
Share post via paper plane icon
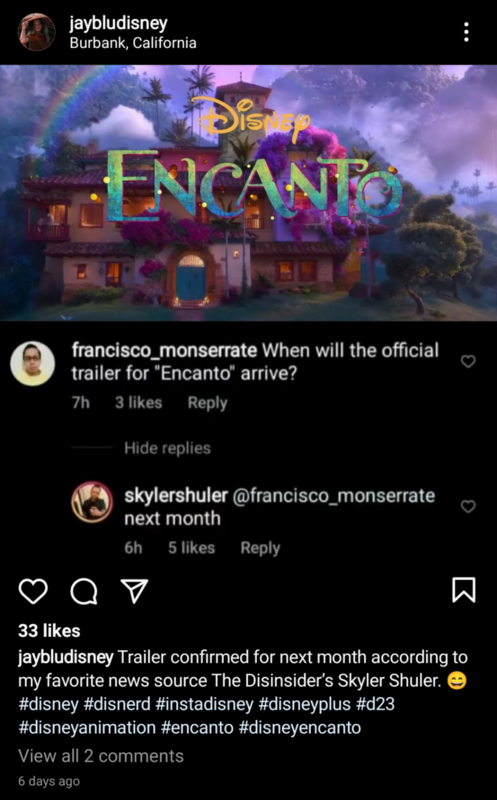pyautogui.click(x=135, y=591)
